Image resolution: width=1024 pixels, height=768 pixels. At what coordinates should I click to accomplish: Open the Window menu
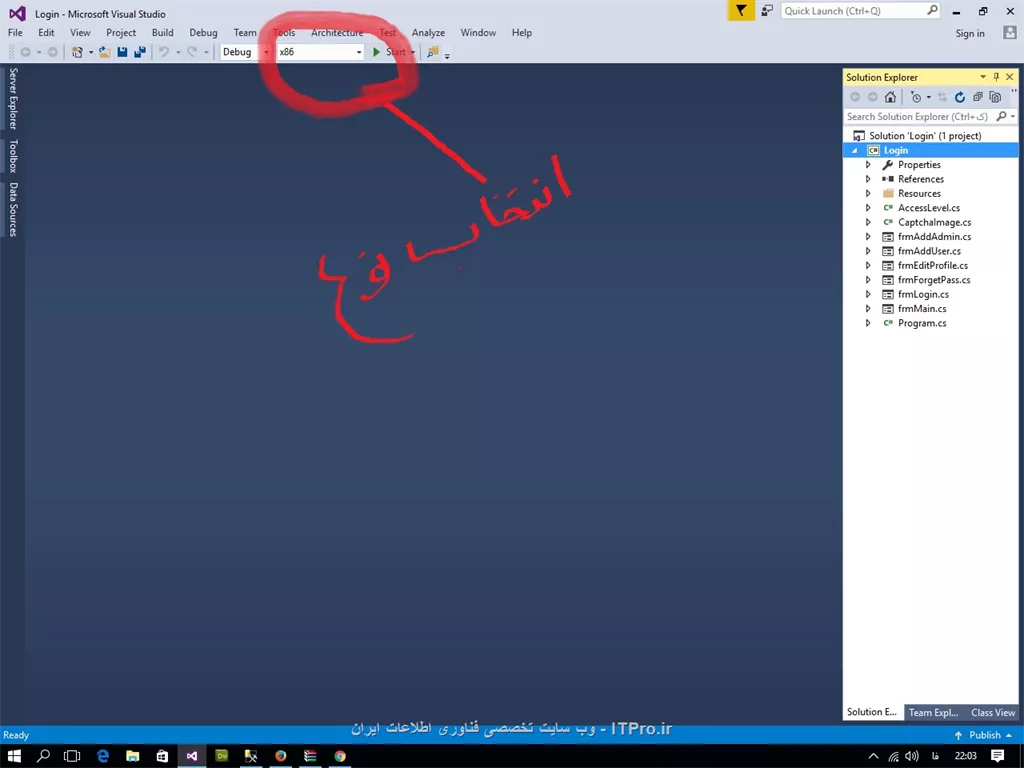pyautogui.click(x=478, y=33)
